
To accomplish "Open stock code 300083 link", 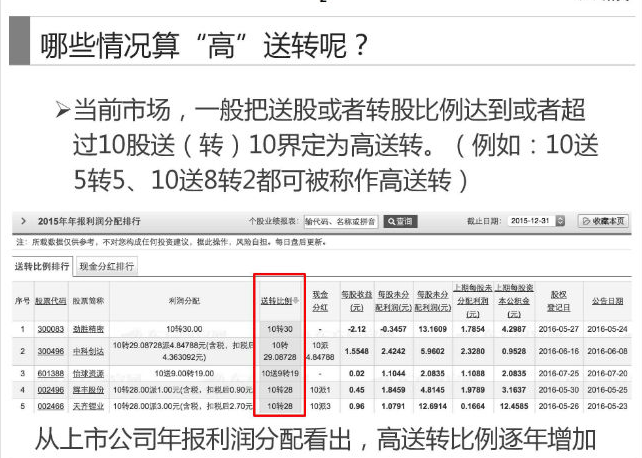I will (x=51, y=329).
